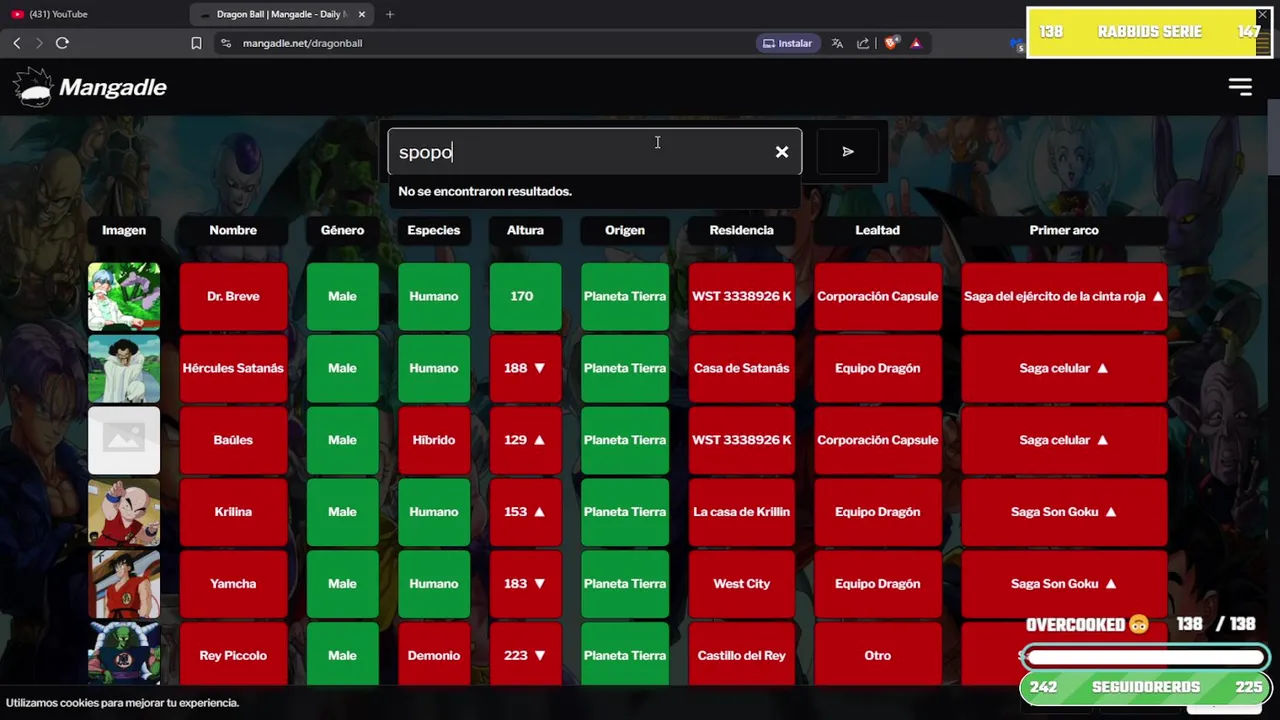Click the bookmark icon beside address bar
Screen dimensions: 1280x720
click(196, 43)
